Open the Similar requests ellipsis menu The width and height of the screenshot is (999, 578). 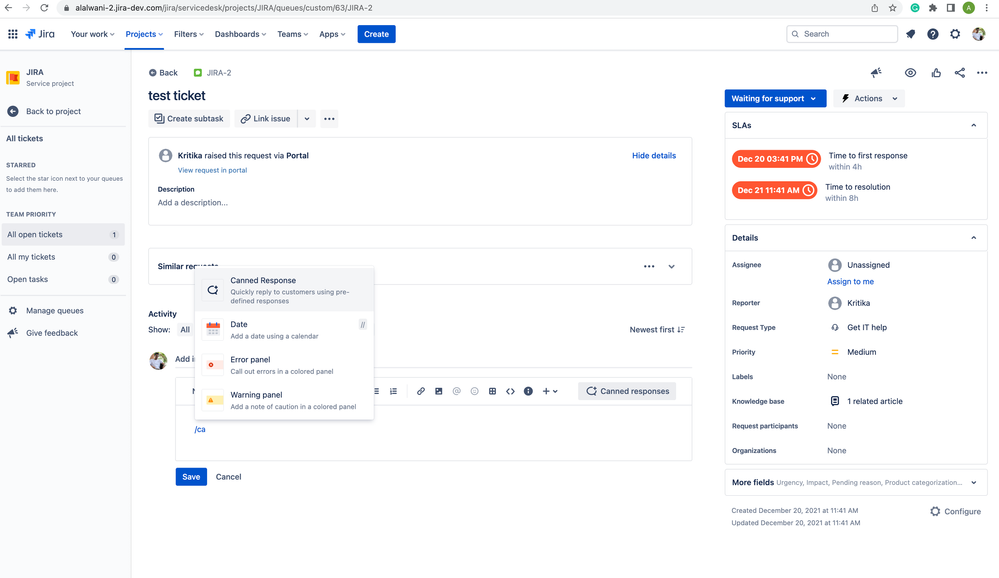click(649, 266)
